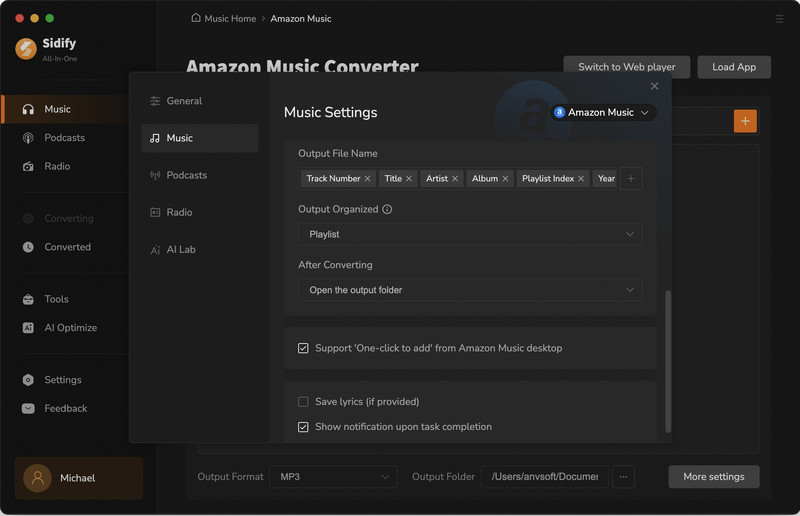Click the envelope icon beside Feedback
The image size is (800, 516).
(x=28, y=408)
